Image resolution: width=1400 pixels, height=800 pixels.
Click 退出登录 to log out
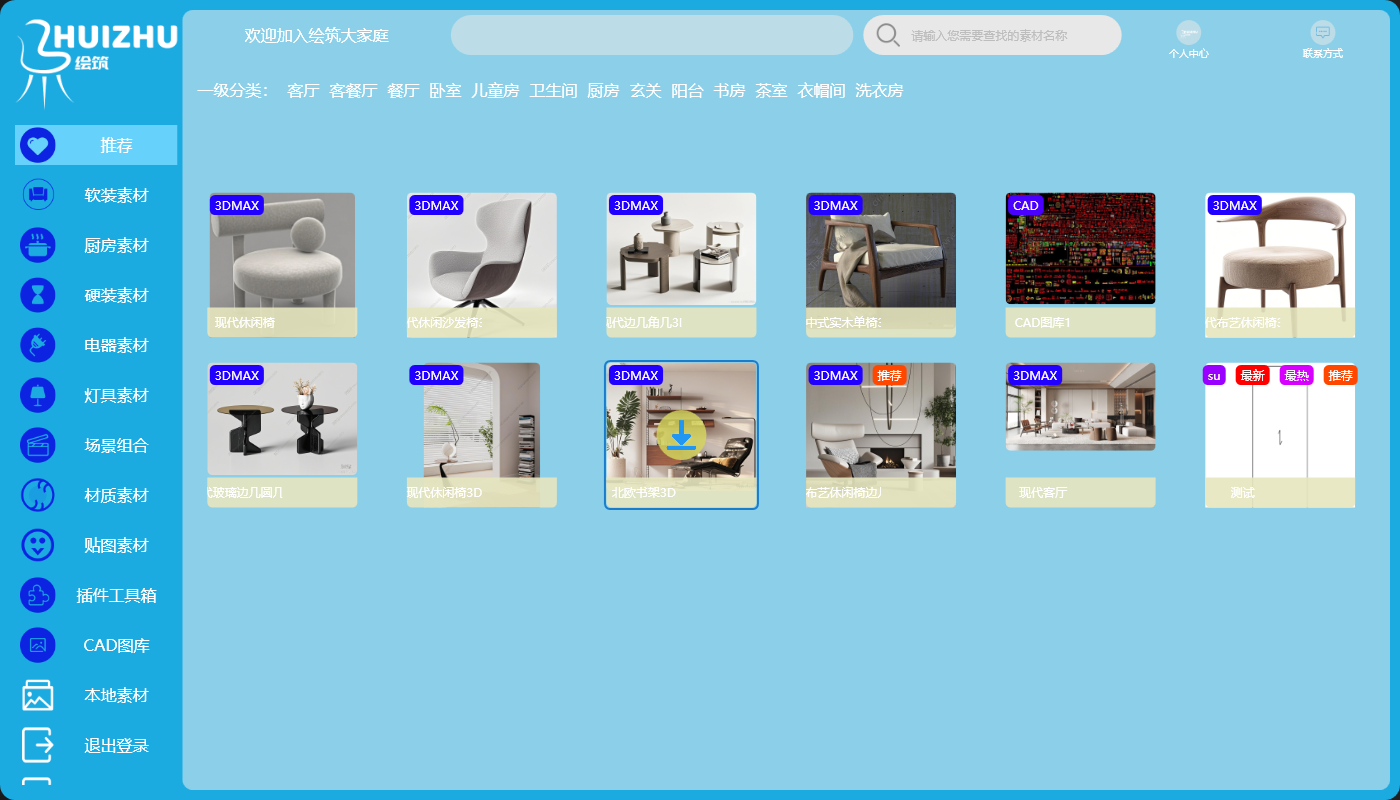(x=116, y=745)
